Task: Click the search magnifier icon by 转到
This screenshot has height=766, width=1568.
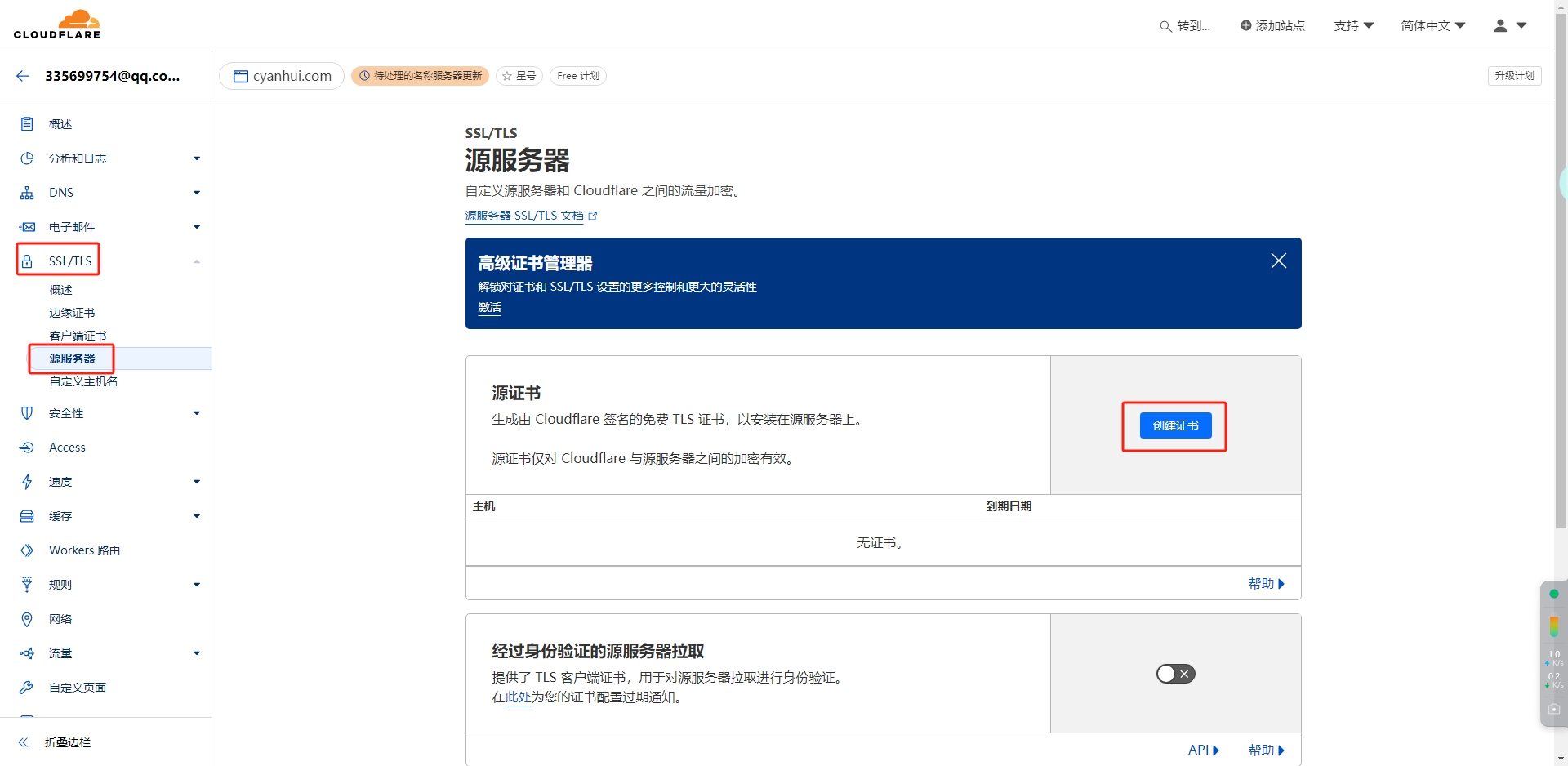Action: pos(1165,26)
